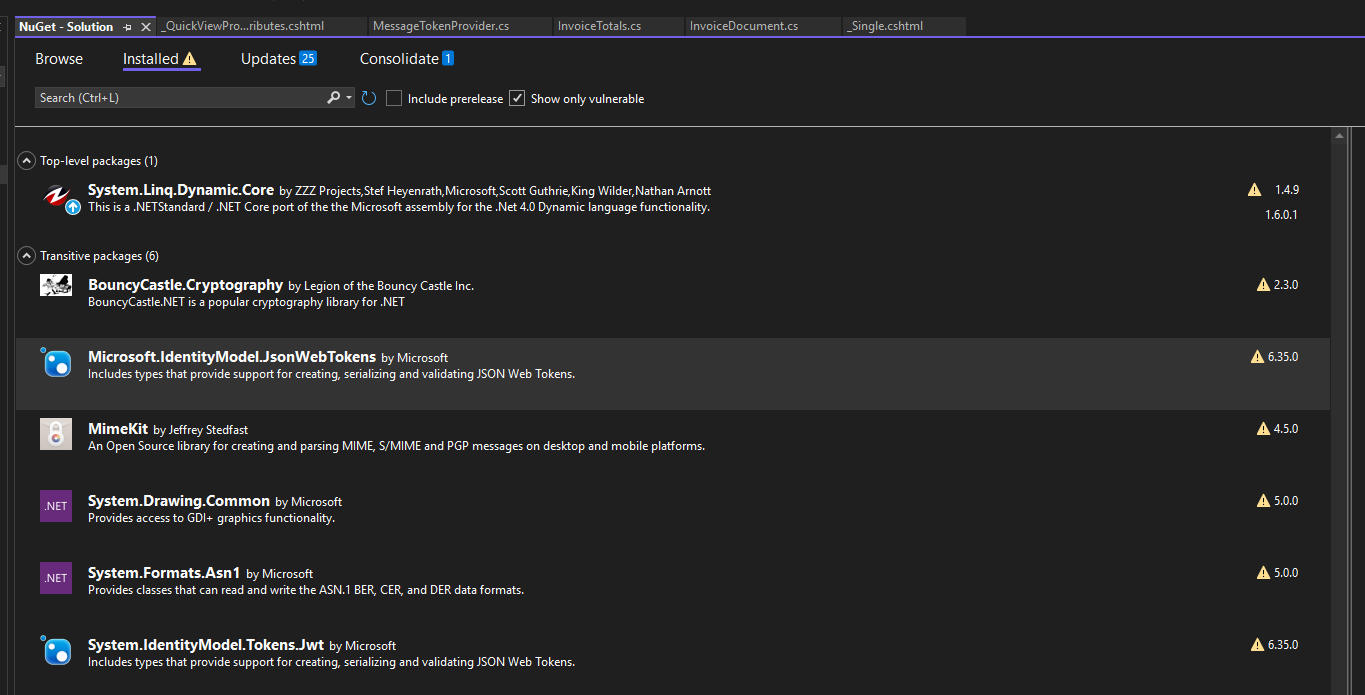
Task: Click the .NET icon beside System.Formats.Asn1
Action: 55,578
